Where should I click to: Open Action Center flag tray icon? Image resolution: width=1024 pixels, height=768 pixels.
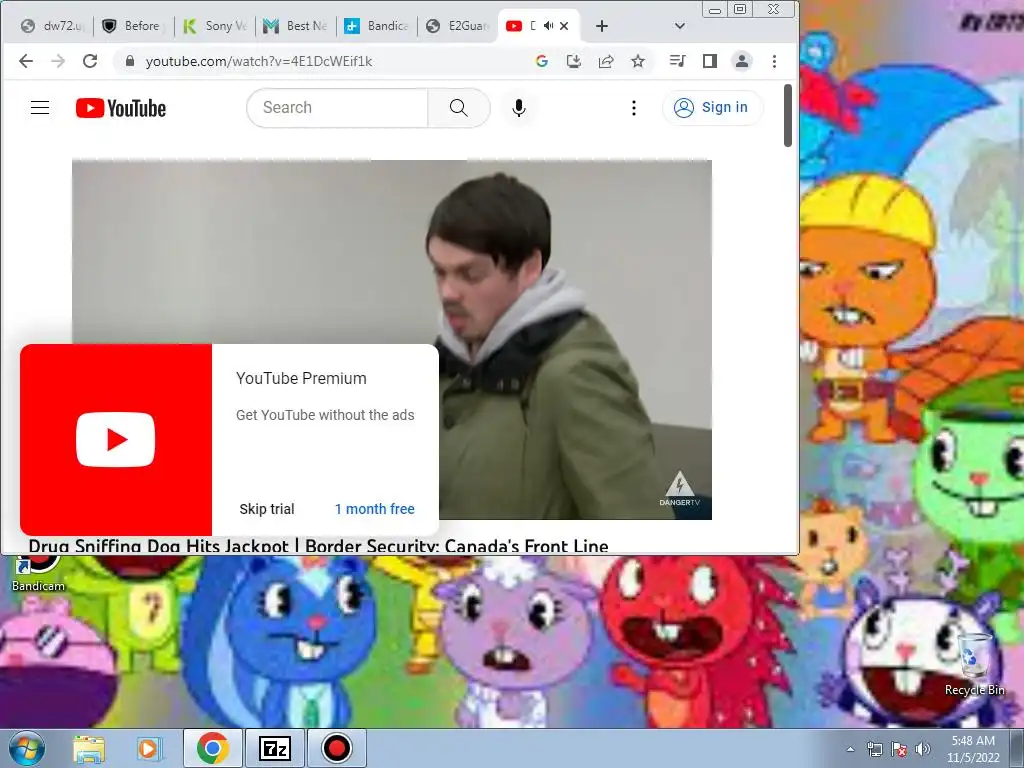coord(899,749)
